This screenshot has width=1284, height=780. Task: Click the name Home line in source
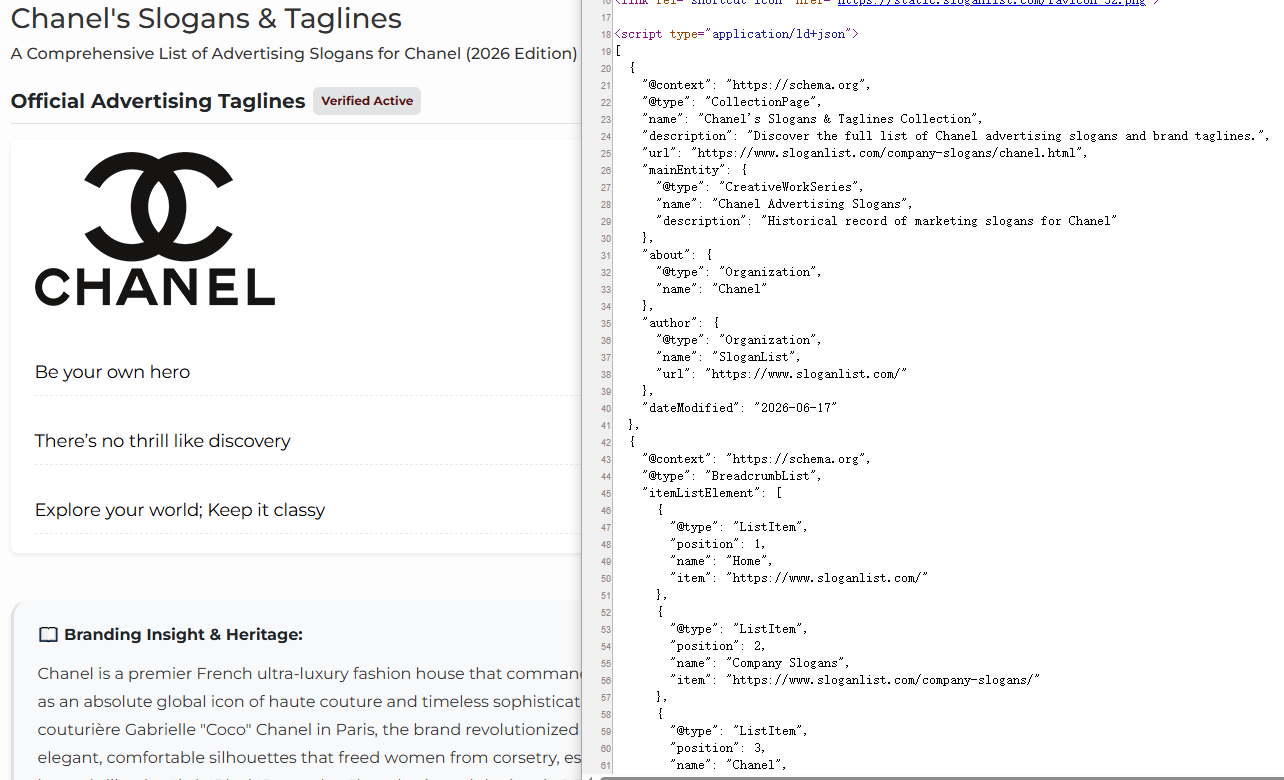click(x=721, y=561)
